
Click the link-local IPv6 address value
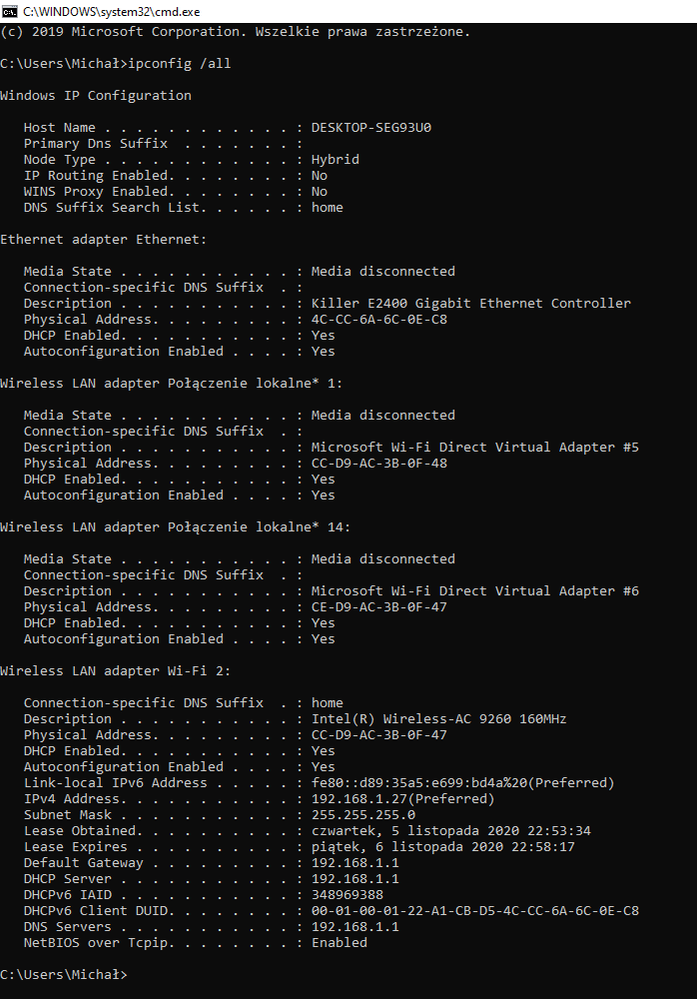(x=462, y=784)
